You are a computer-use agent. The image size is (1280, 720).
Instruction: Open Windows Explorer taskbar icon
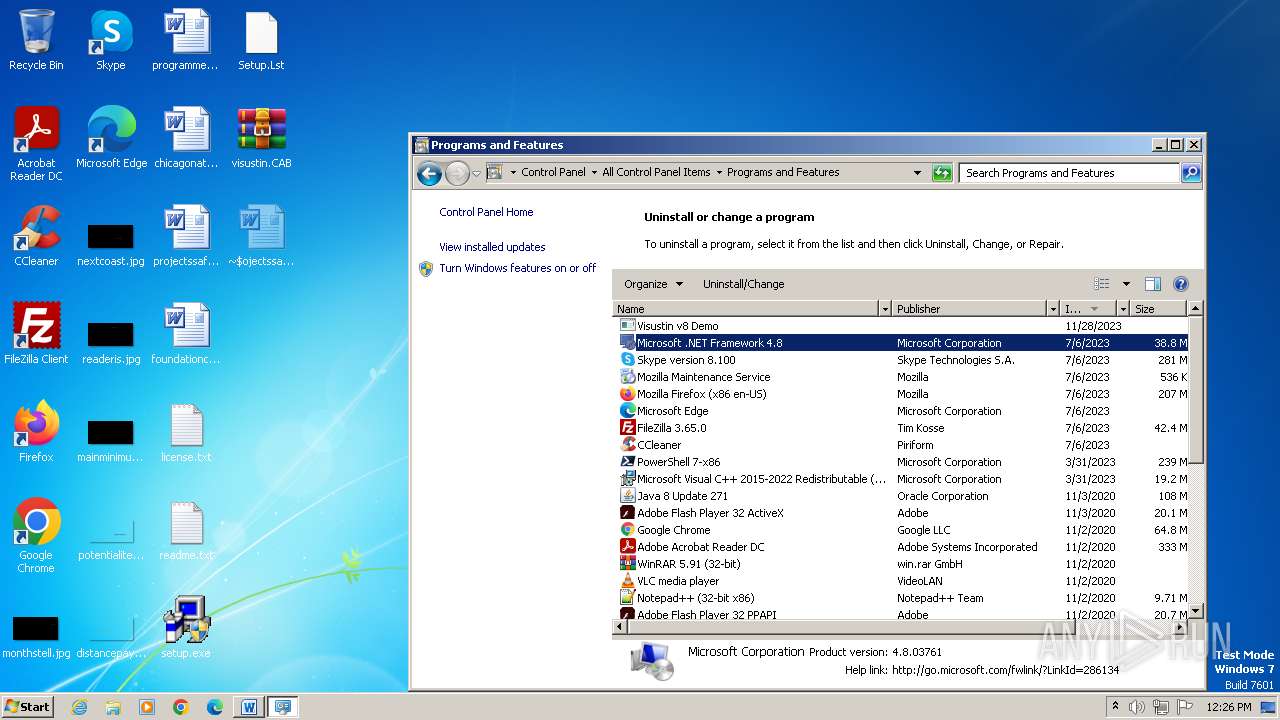click(x=113, y=707)
